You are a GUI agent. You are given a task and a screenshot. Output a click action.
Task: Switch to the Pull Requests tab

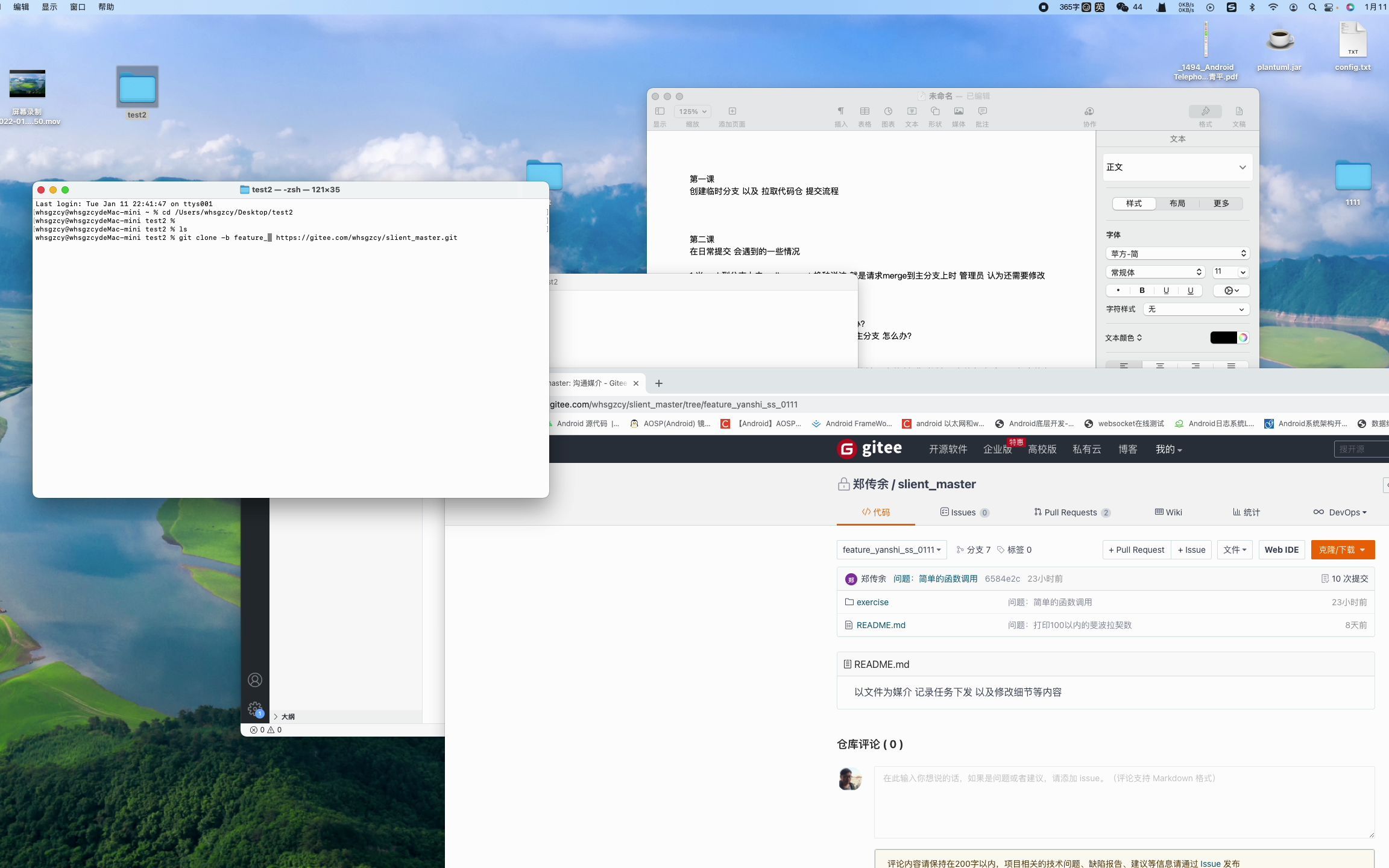(x=1071, y=512)
